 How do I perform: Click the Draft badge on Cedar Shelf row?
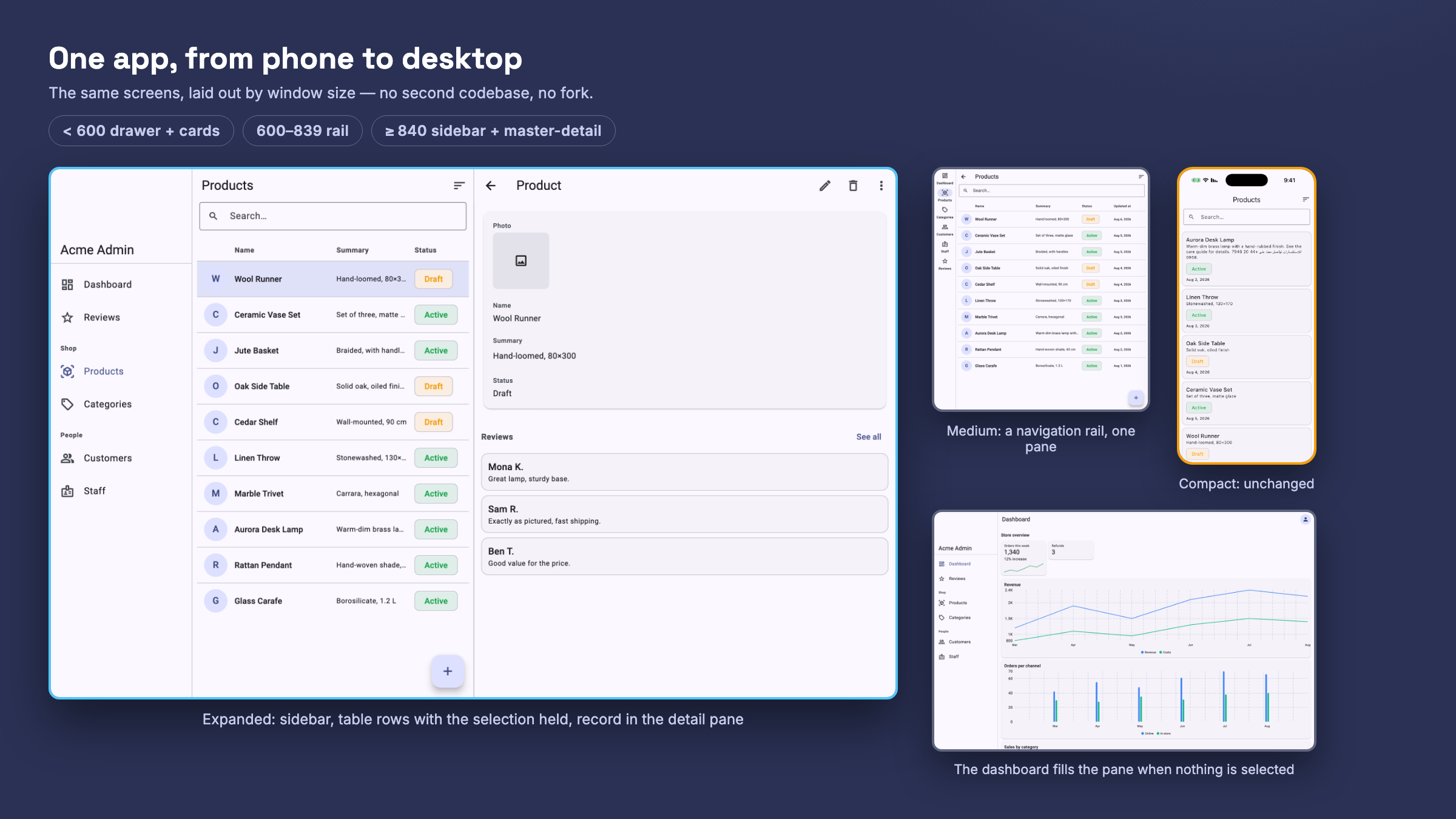[434, 422]
